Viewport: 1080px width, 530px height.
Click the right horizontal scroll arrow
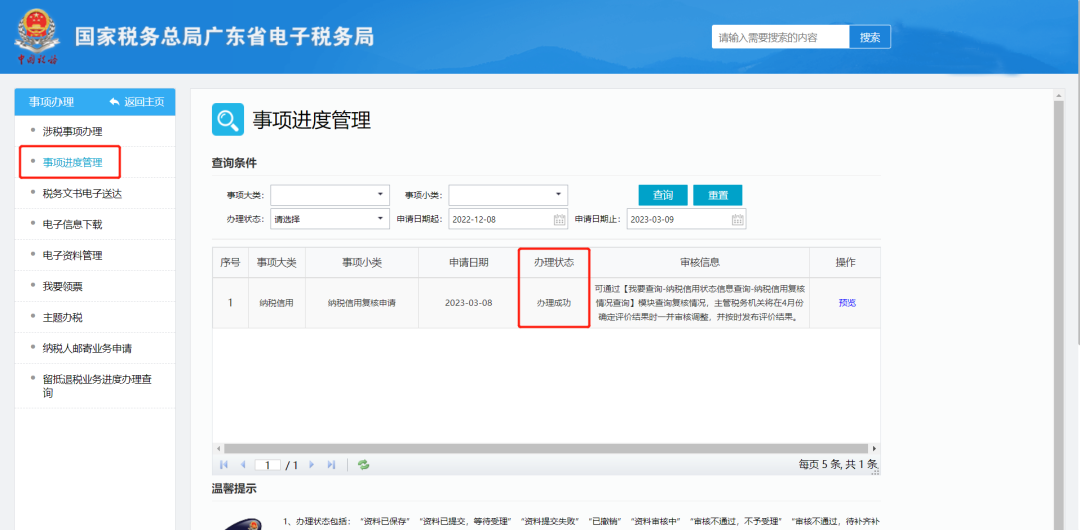point(875,448)
